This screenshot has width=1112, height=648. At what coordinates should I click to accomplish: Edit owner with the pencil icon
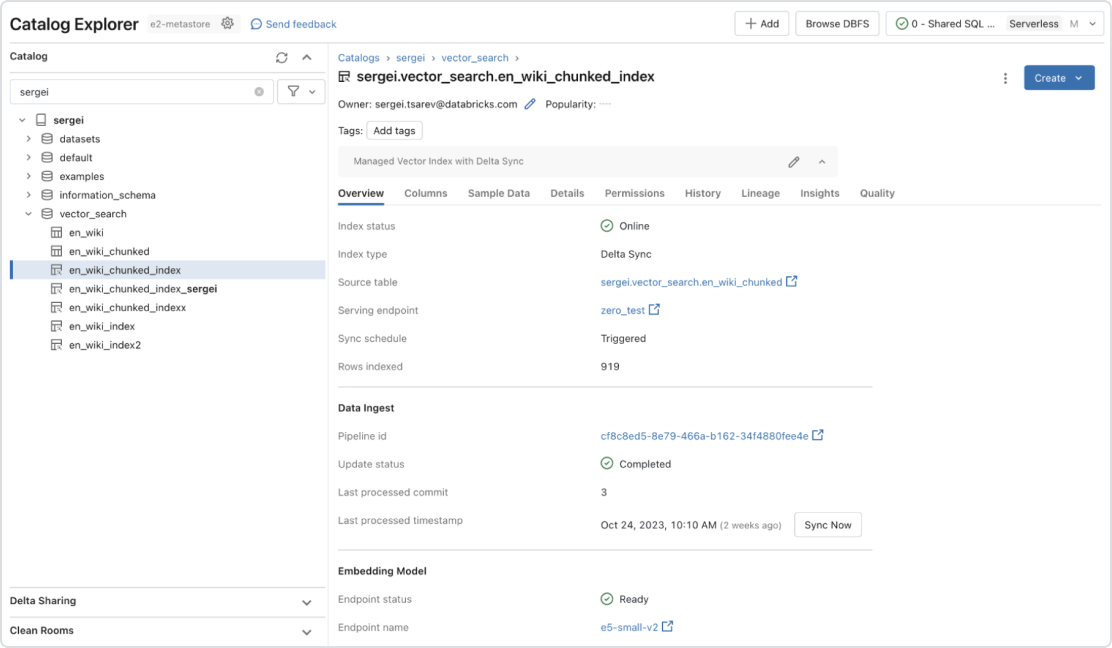[x=530, y=104]
